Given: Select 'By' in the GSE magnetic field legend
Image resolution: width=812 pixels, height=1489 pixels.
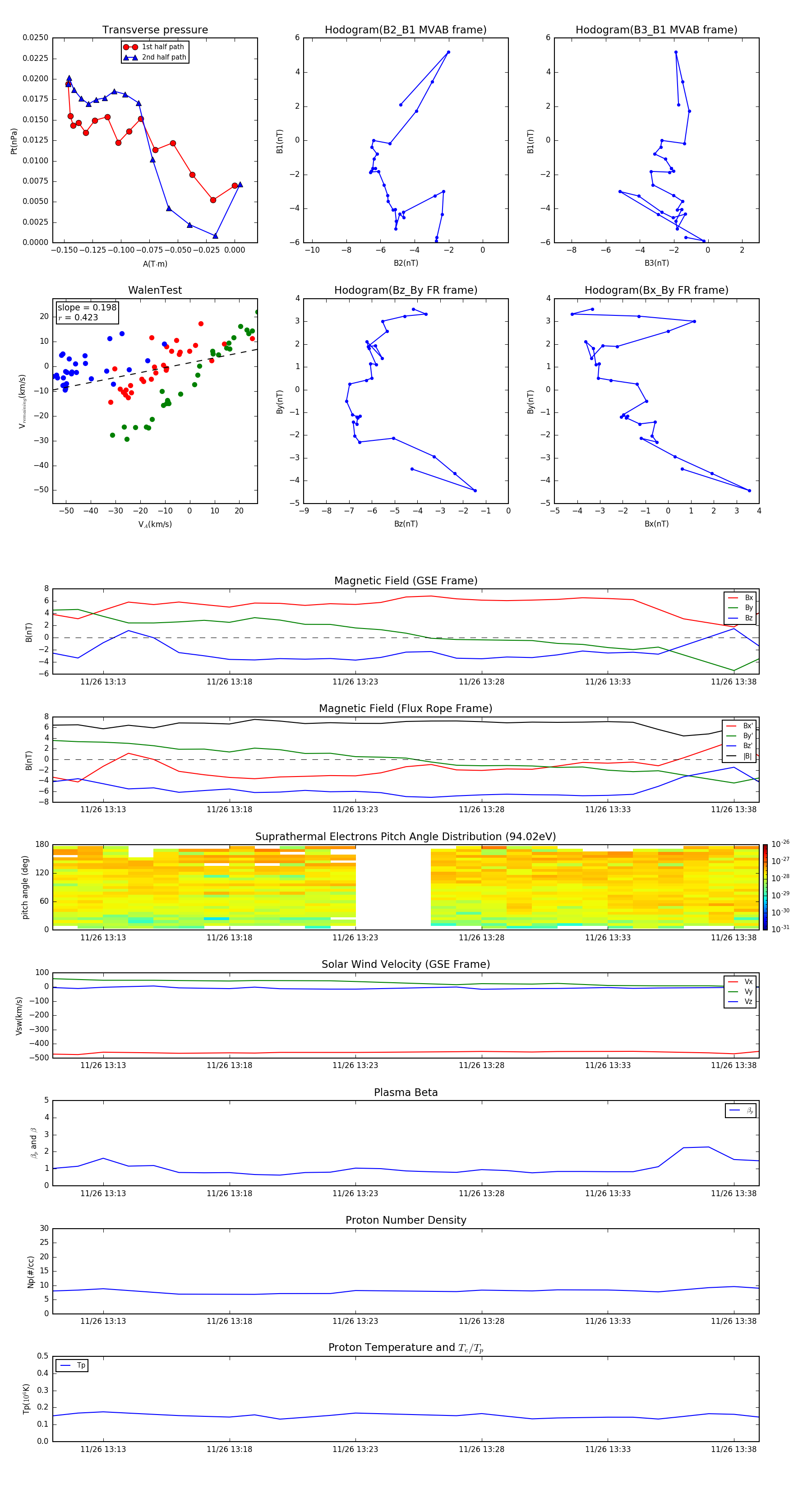Looking at the screenshot, I should click(x=740, y=608).
